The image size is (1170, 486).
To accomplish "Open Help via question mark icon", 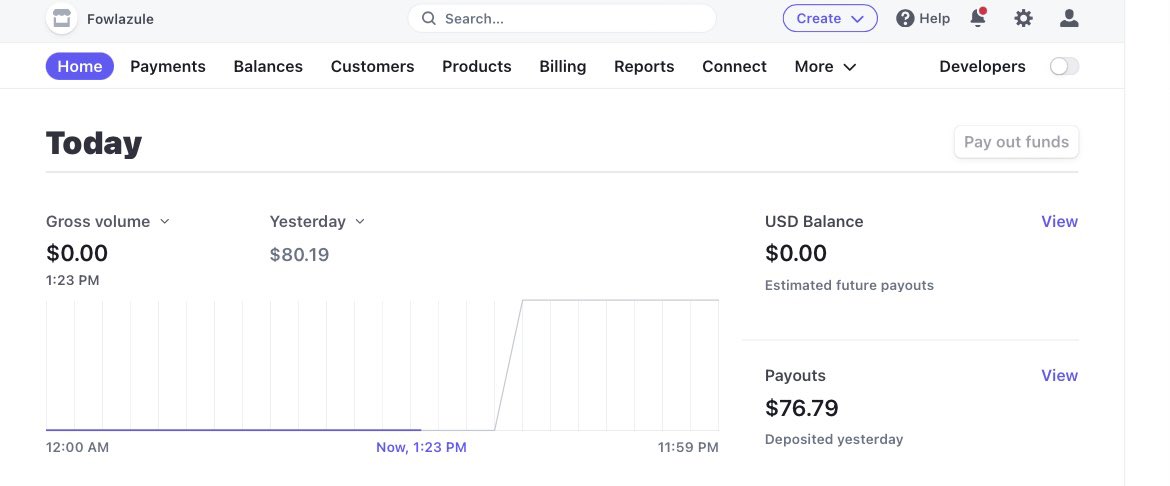I will click(x=905, y=19).
